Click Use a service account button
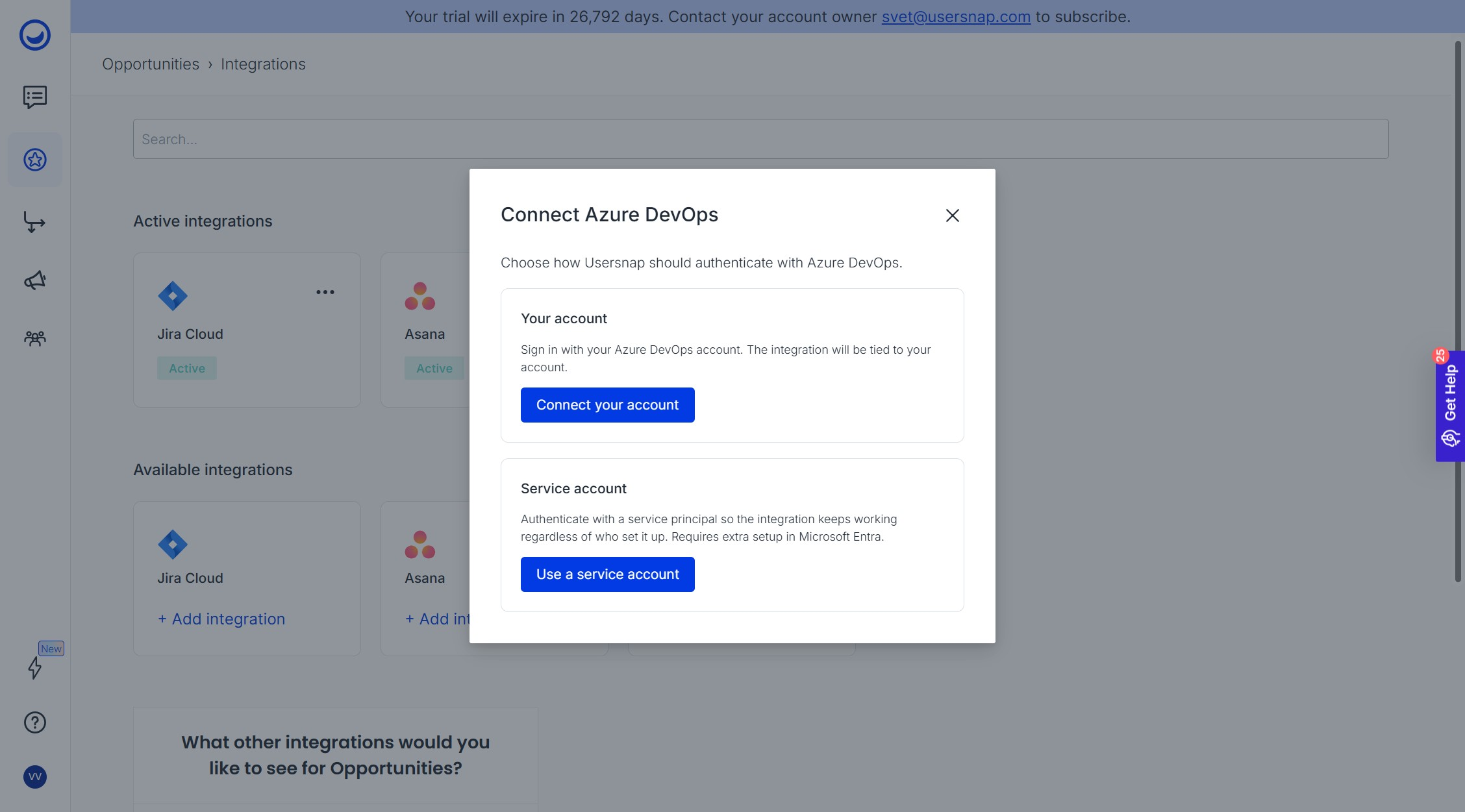 coord(608,574)
